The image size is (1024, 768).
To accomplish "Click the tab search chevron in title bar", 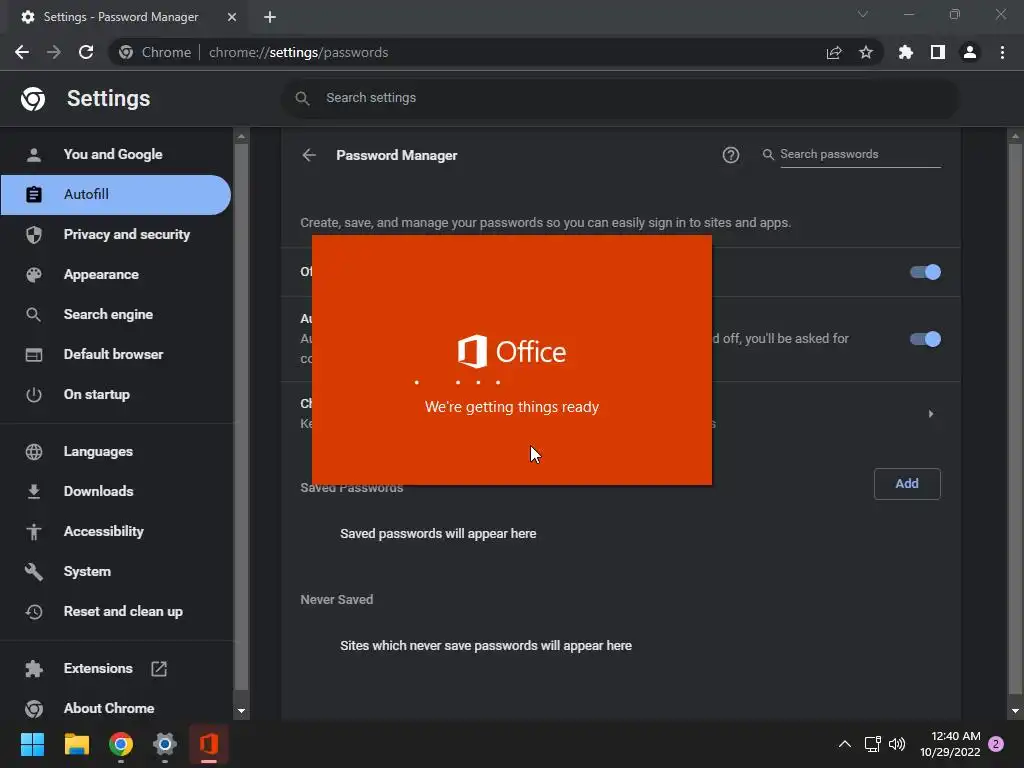I will tap(863, 14).
